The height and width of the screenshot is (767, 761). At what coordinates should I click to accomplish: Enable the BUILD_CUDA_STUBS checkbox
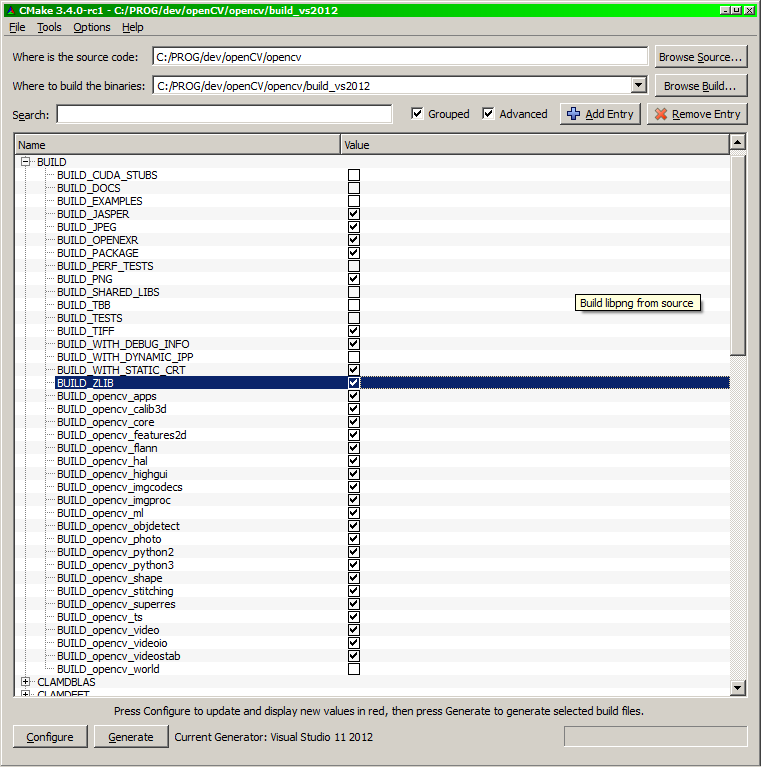(x=354, y=175)
